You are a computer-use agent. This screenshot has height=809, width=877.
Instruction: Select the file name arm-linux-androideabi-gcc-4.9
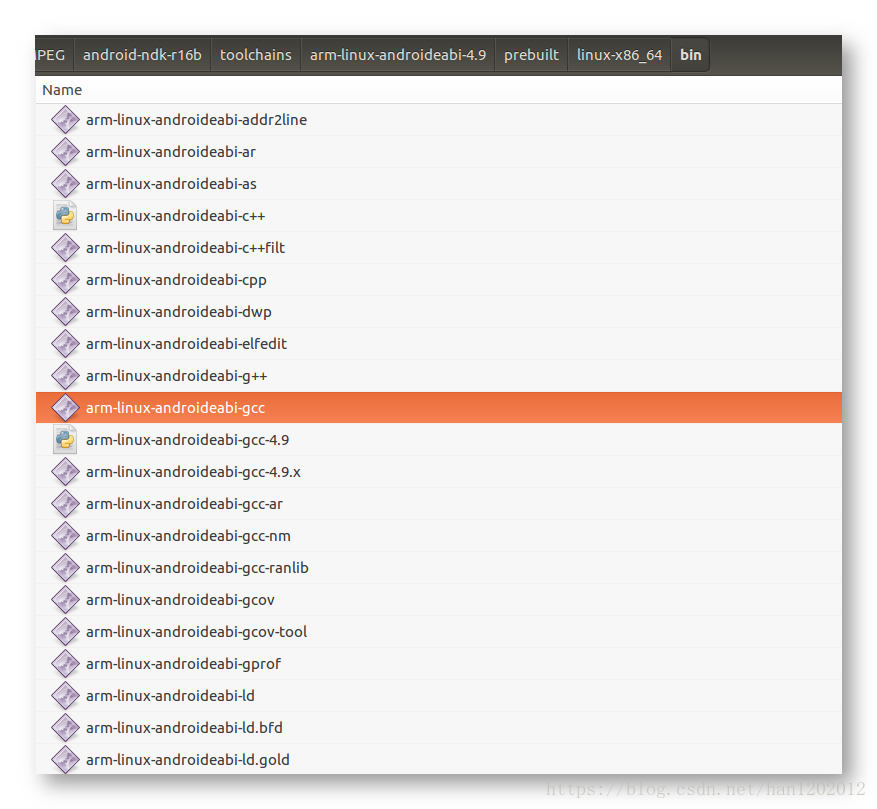tap(187, 440)
